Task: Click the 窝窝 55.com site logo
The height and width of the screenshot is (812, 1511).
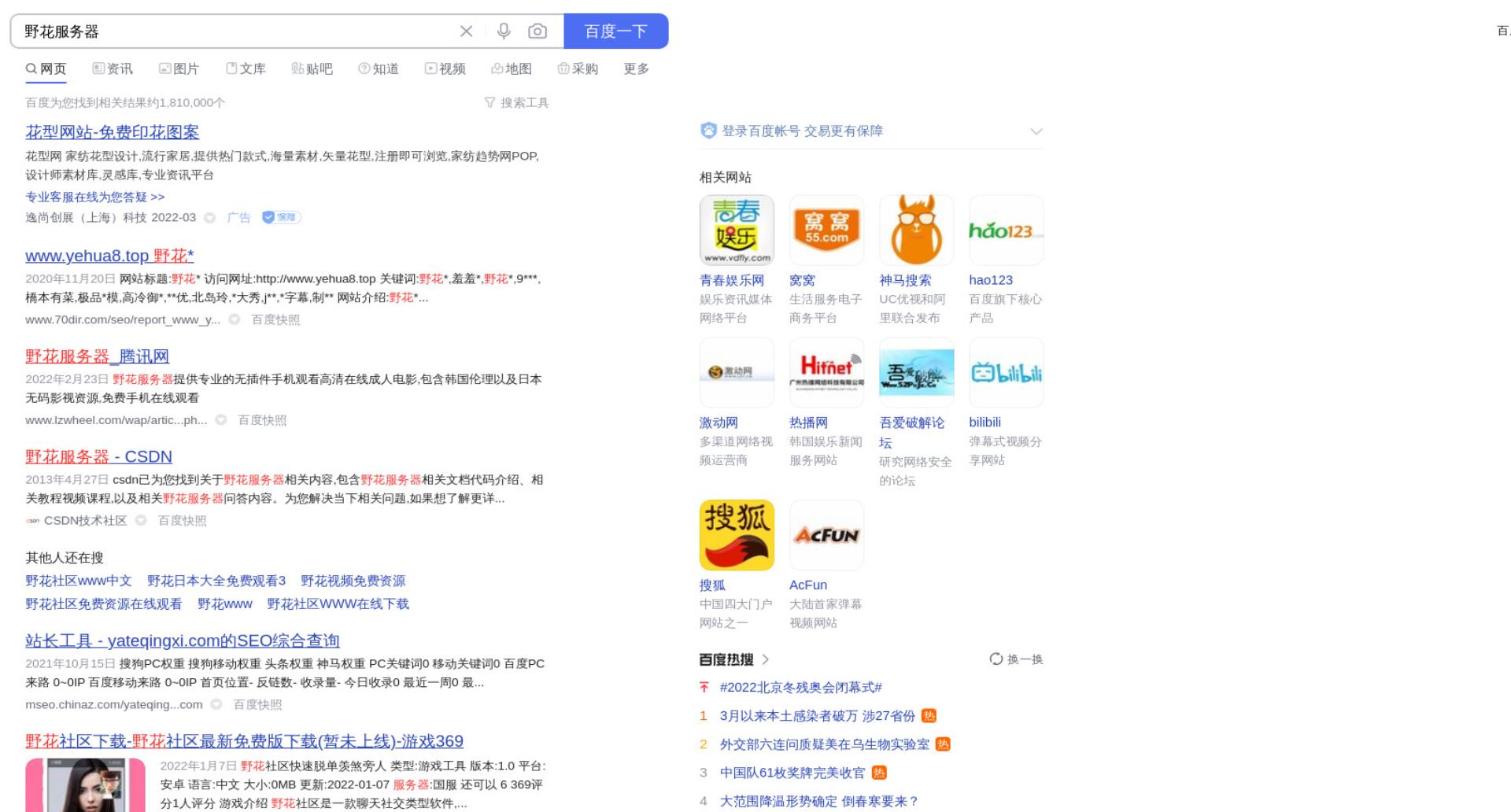Action: tap(826, 230)
